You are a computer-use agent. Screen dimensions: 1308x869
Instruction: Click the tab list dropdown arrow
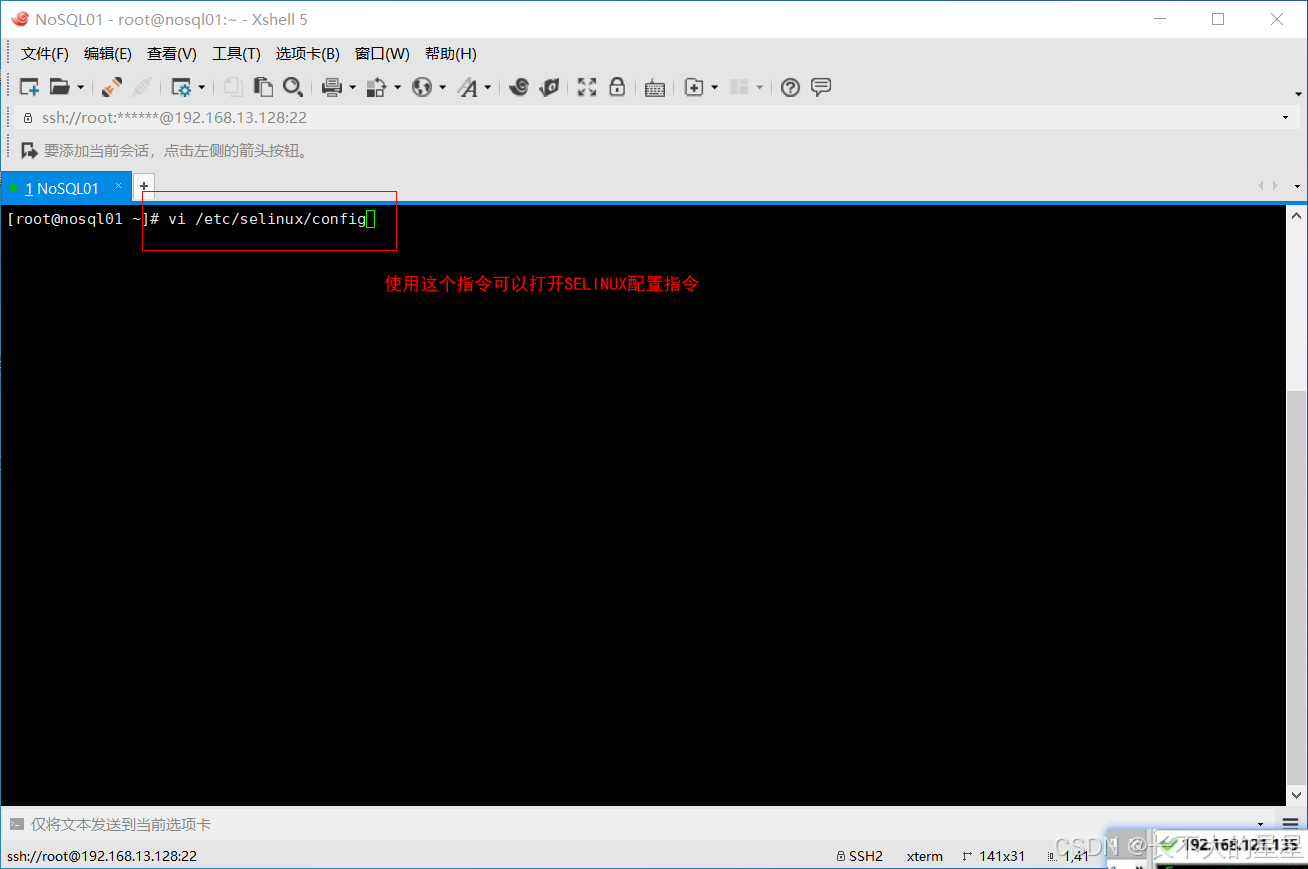1297,187
